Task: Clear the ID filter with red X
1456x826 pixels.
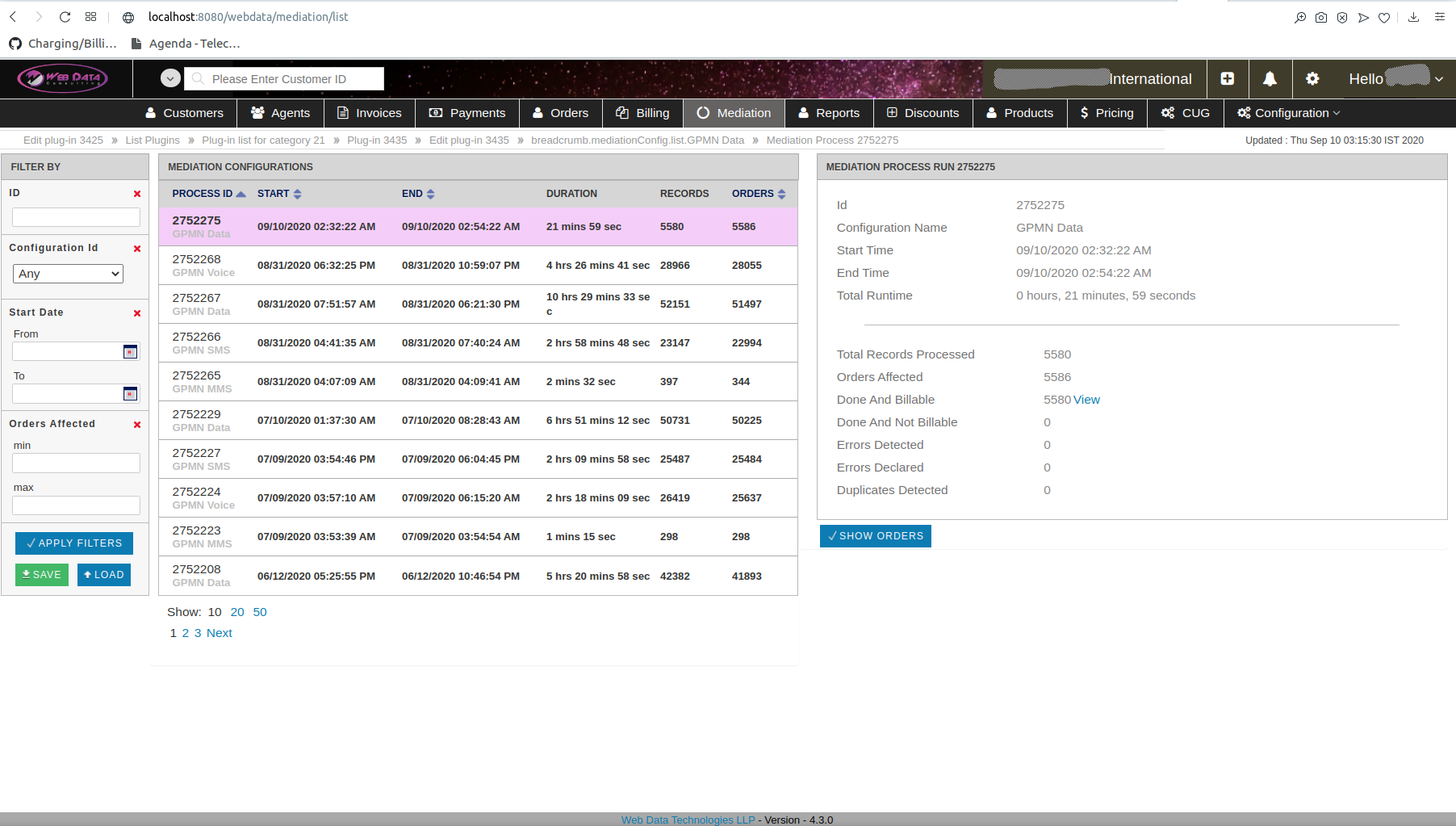Action: pos(137,194)
